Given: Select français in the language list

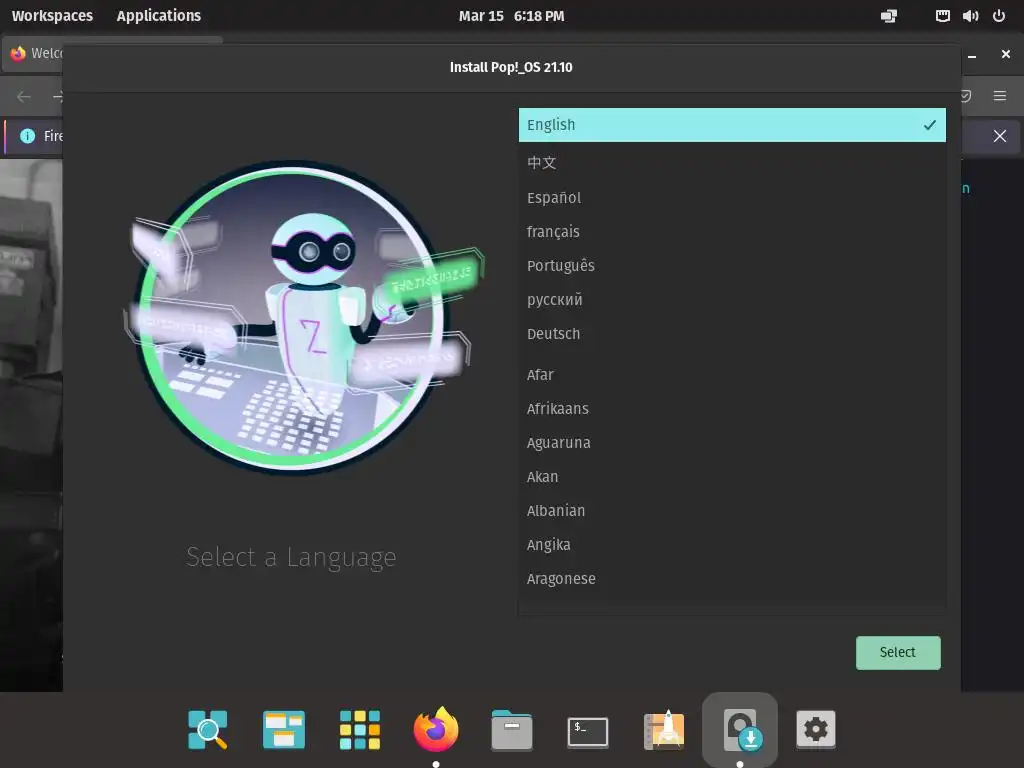Looking at the screenshot, I should [732, 232].
